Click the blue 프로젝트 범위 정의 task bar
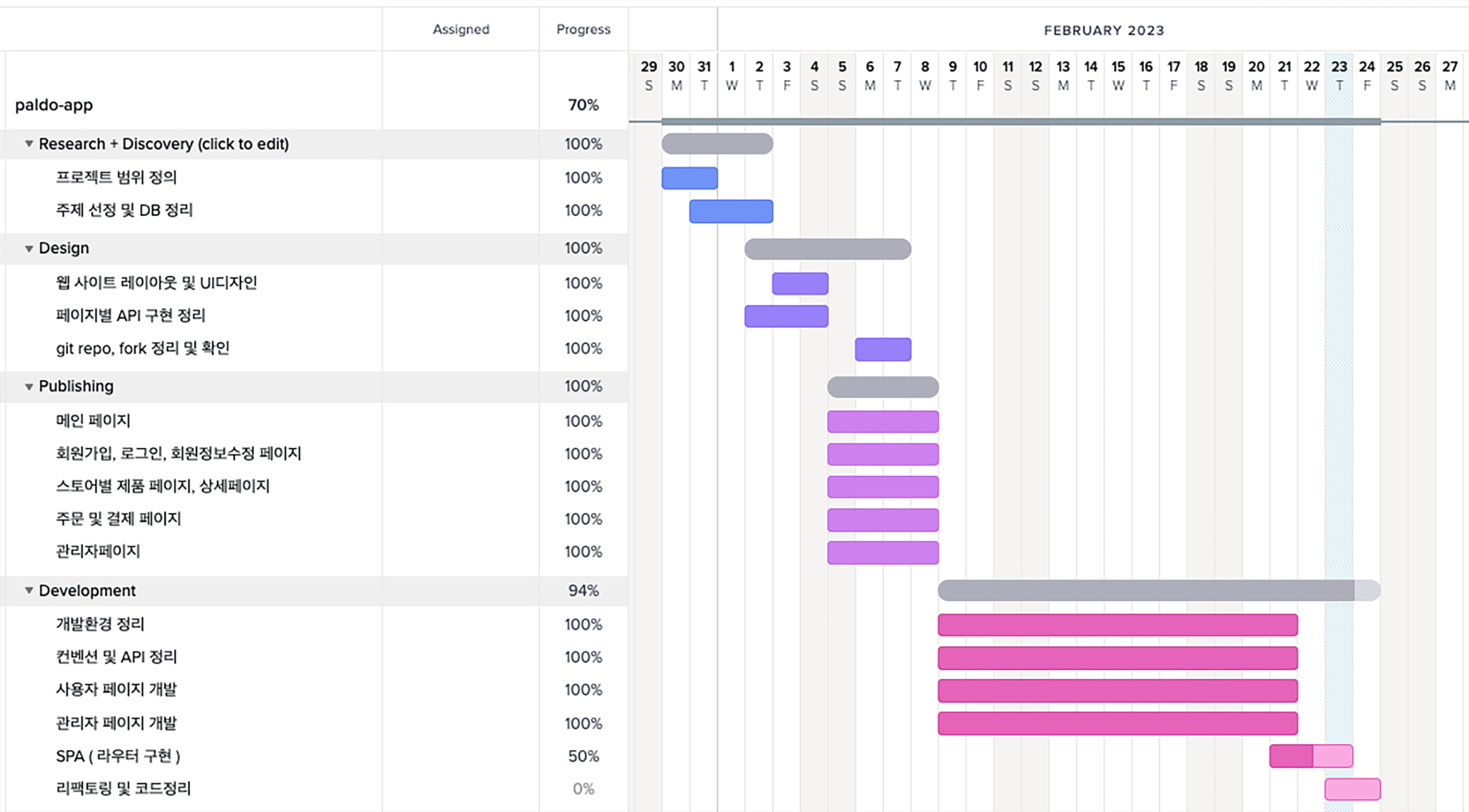The width and height of the screenshot is (1469, 812). click(689, 178)
